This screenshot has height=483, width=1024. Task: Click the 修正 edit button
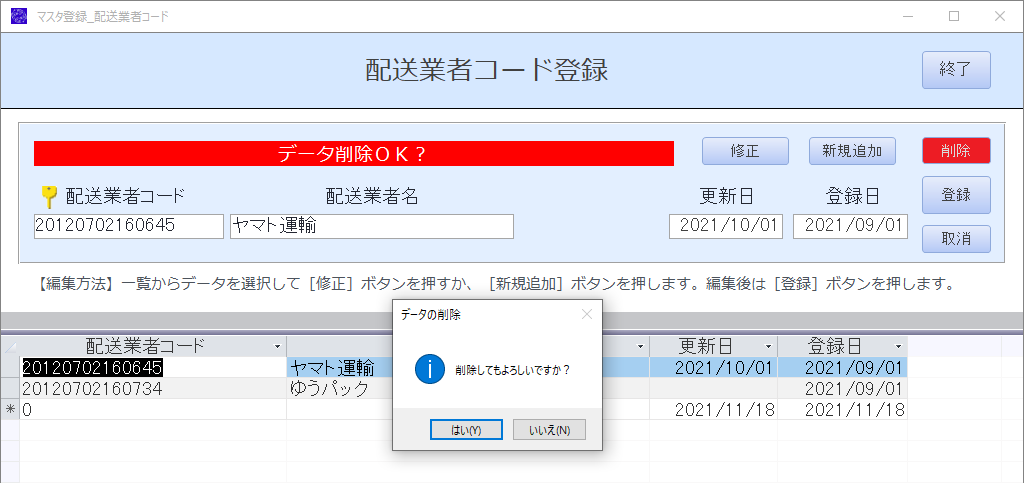tap(745, 151)
